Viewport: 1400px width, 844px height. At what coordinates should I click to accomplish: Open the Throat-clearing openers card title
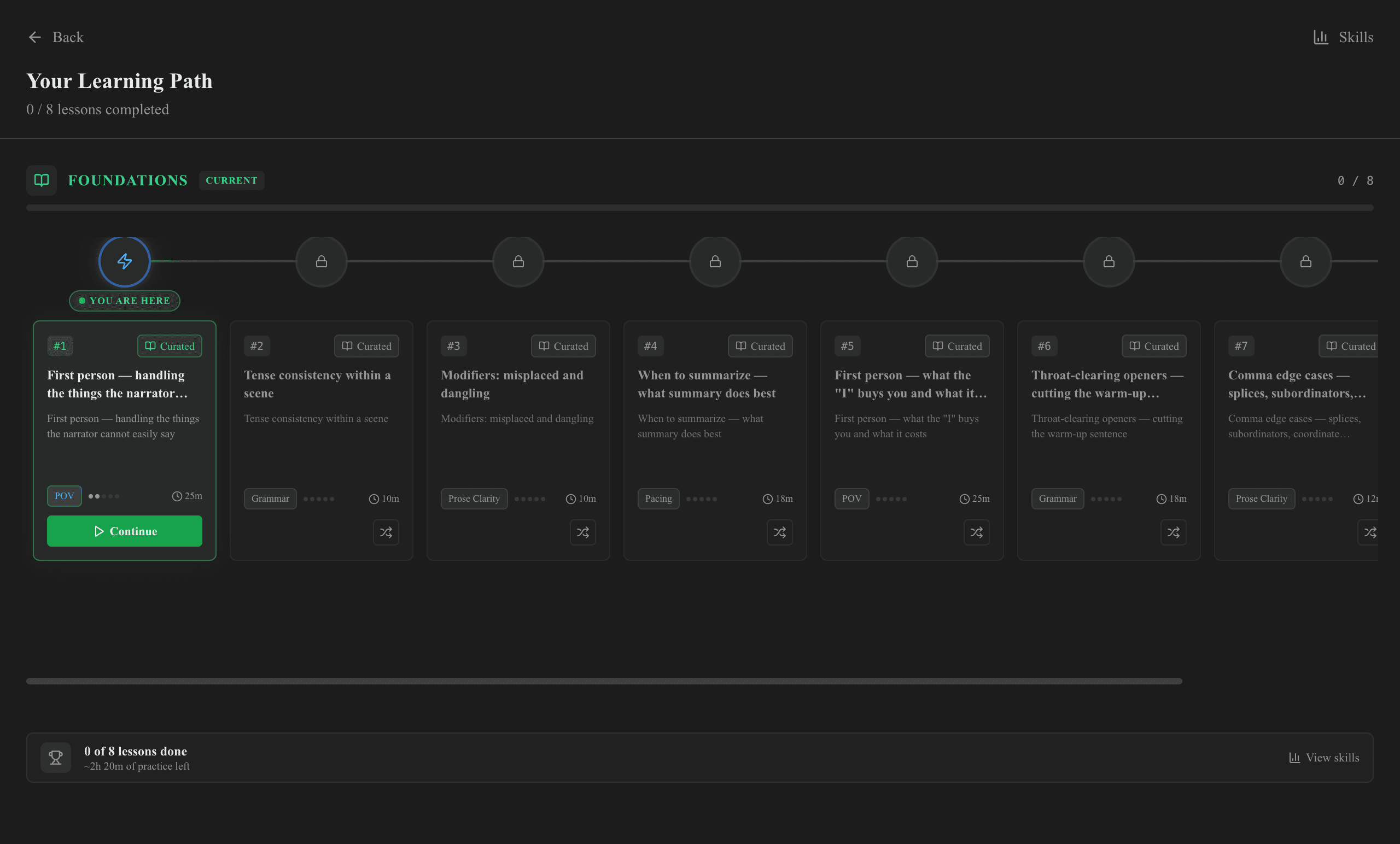(1107, 384)
